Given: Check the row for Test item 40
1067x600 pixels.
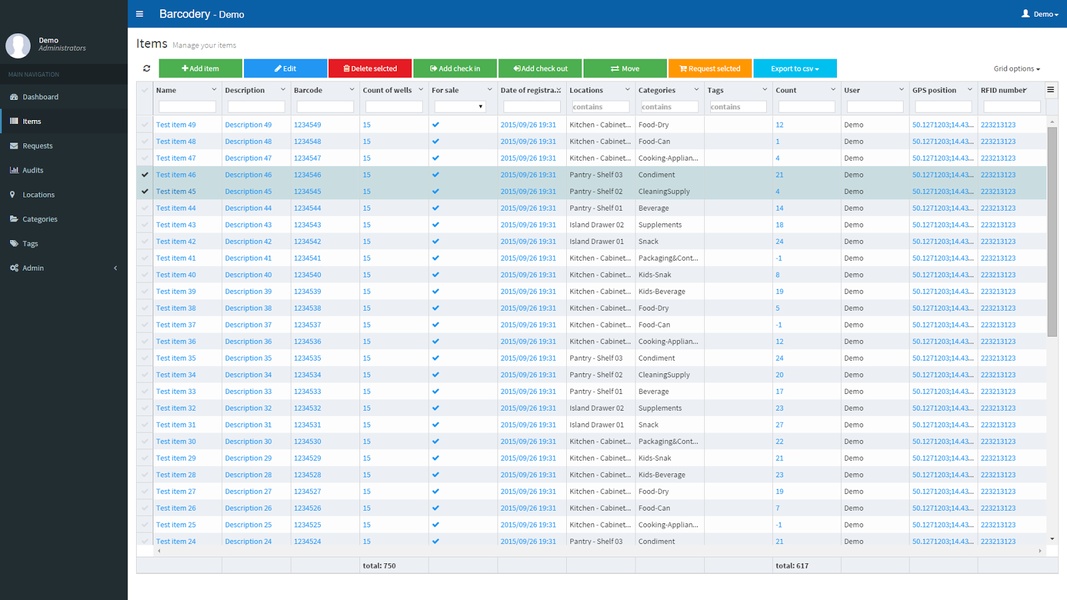Looking at the screenshot, I should point(144,275).
